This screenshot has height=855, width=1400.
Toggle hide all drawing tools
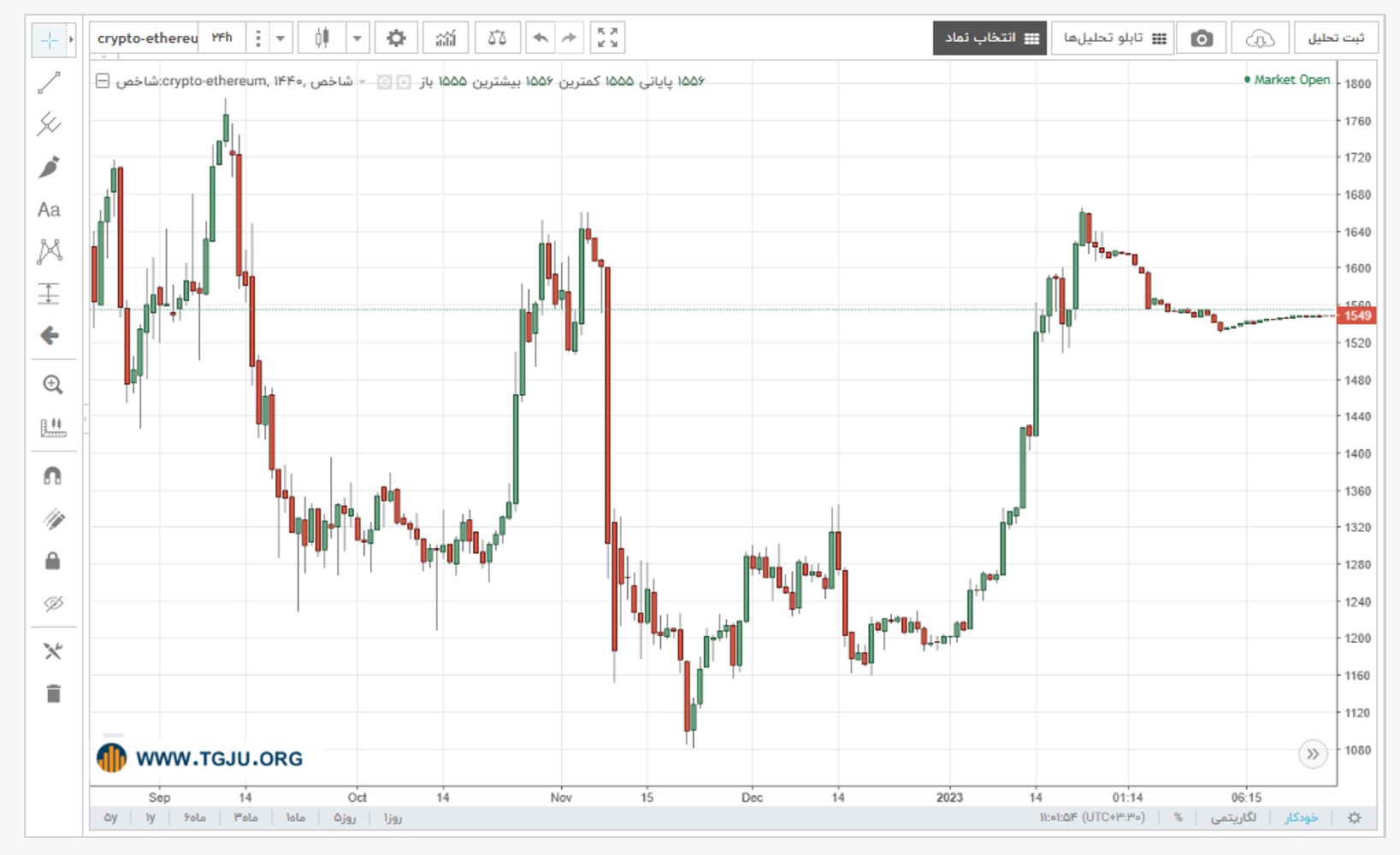(x=52, y=604)
